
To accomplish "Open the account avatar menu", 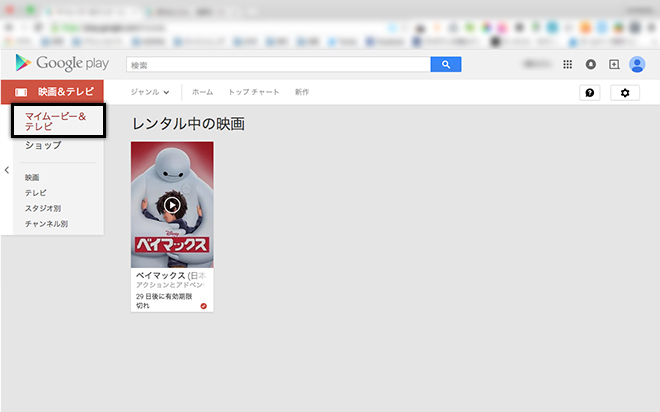I will [637, 64].
